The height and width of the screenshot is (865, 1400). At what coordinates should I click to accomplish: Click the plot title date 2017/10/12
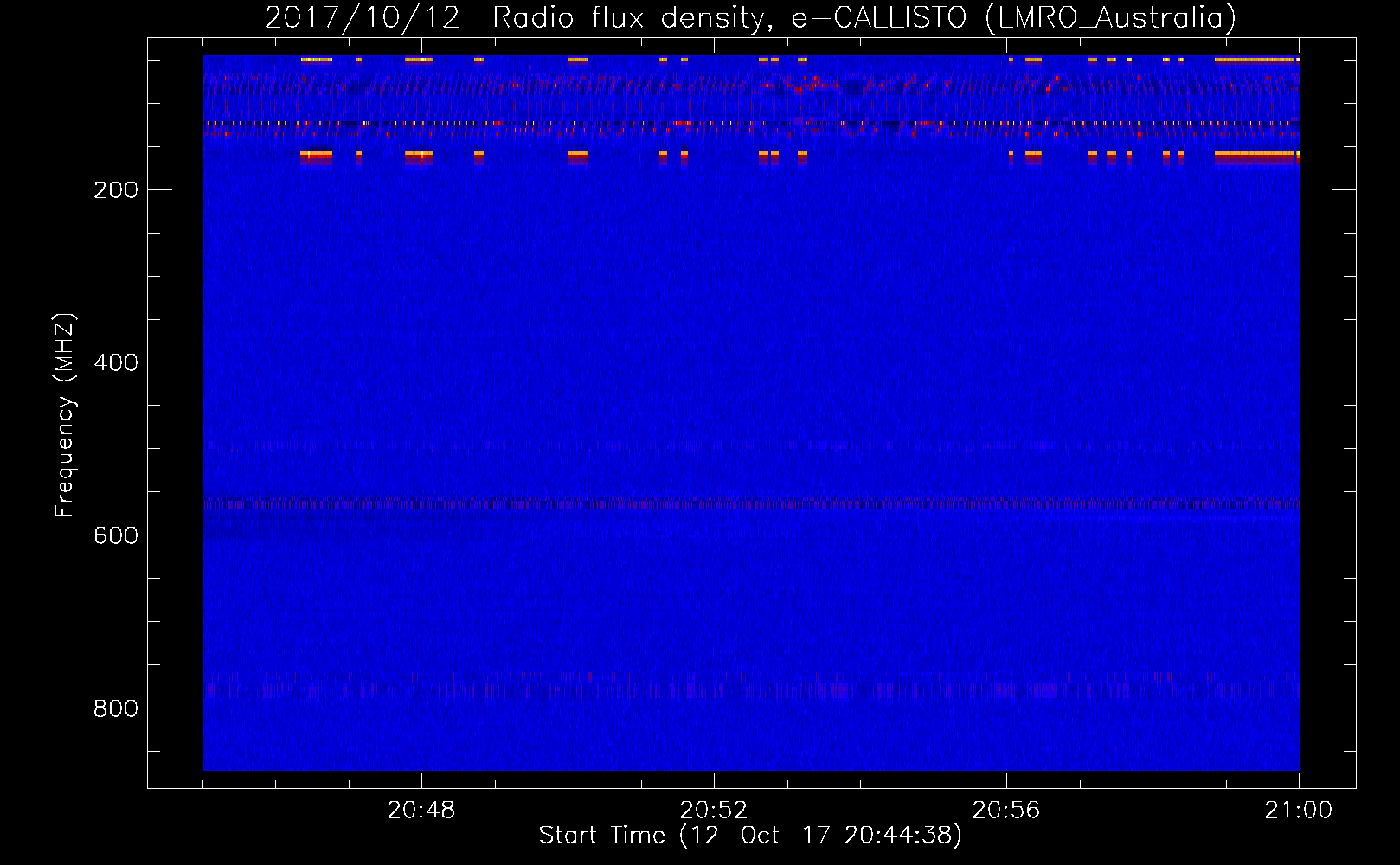click(363, 17)
